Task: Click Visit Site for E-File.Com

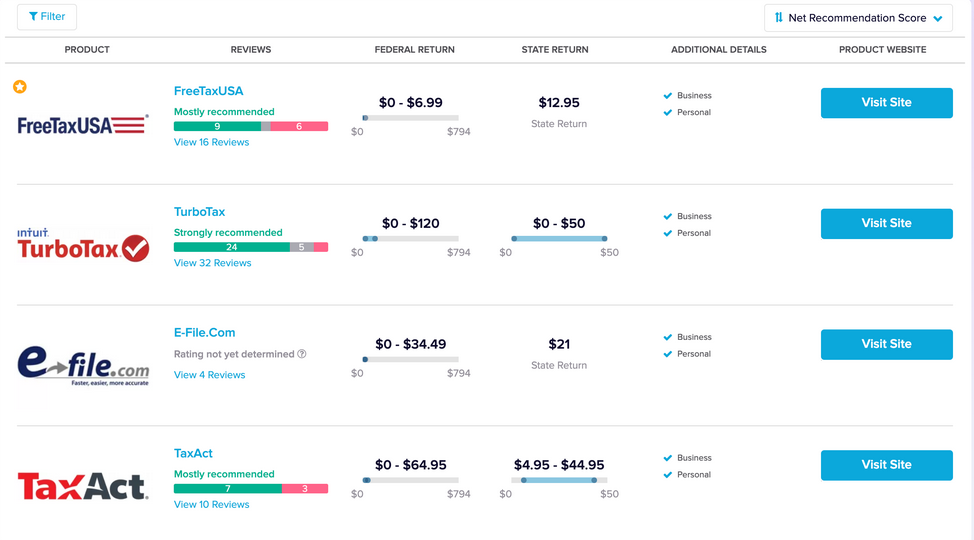Action: point(886,344)
